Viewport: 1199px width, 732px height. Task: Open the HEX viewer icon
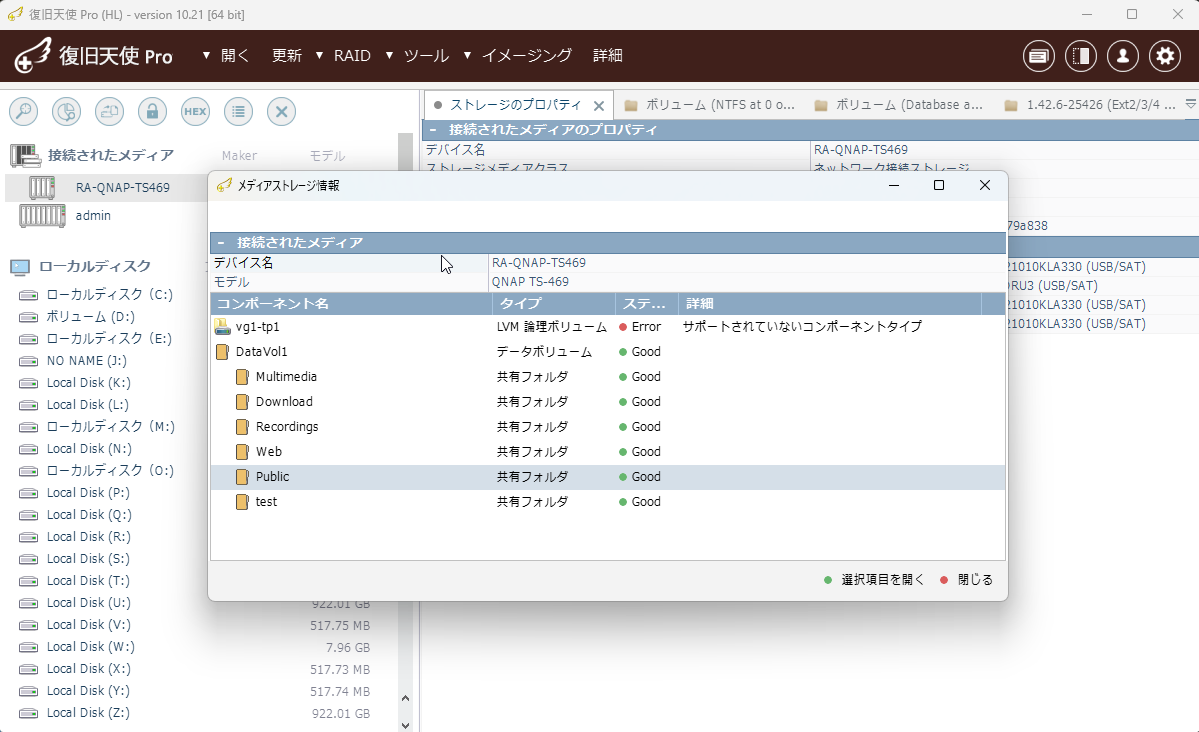[x=195, y=112]
